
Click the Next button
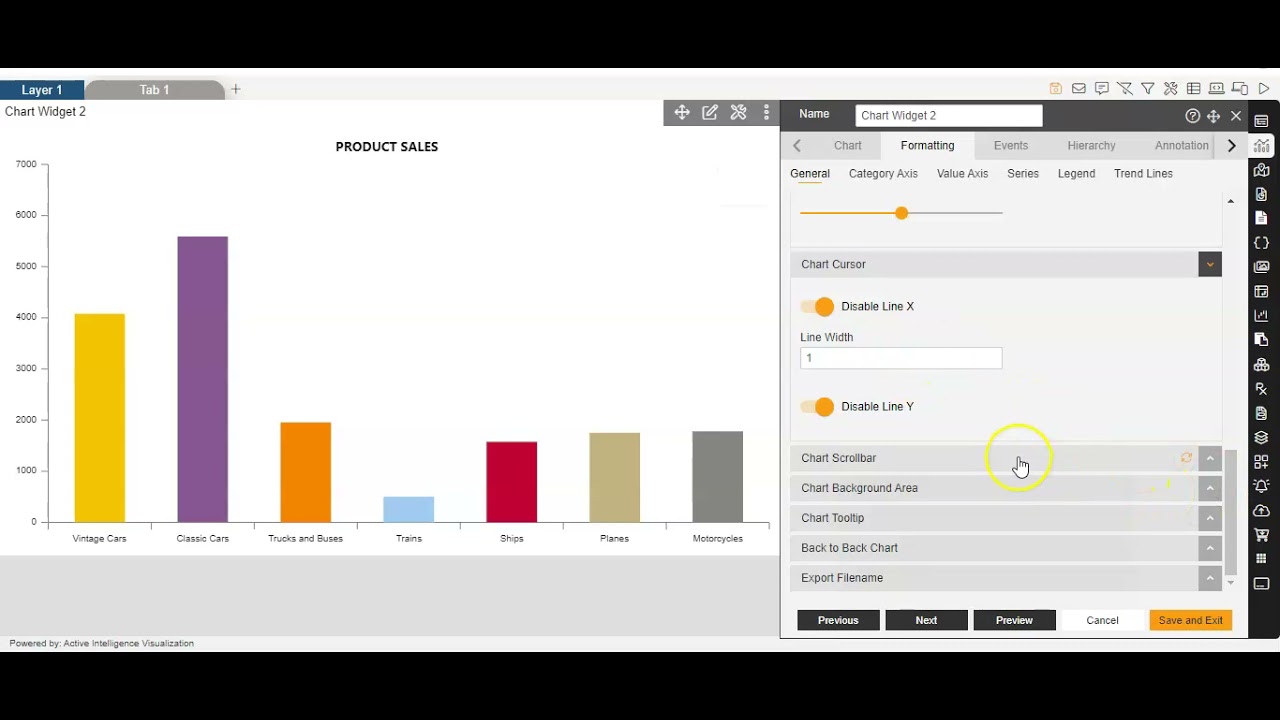point(927,621)
